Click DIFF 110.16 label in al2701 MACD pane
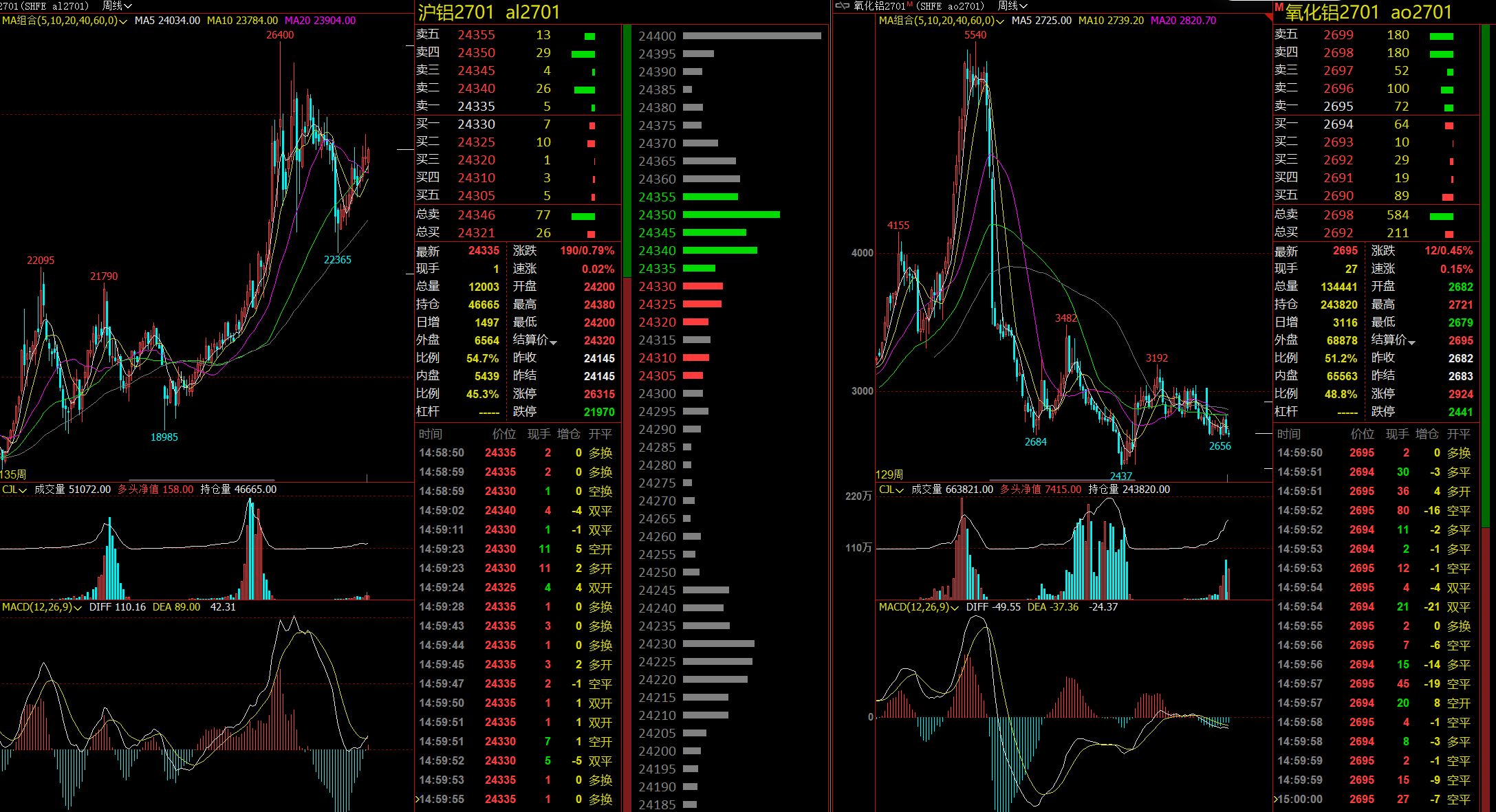 [118, 607]
